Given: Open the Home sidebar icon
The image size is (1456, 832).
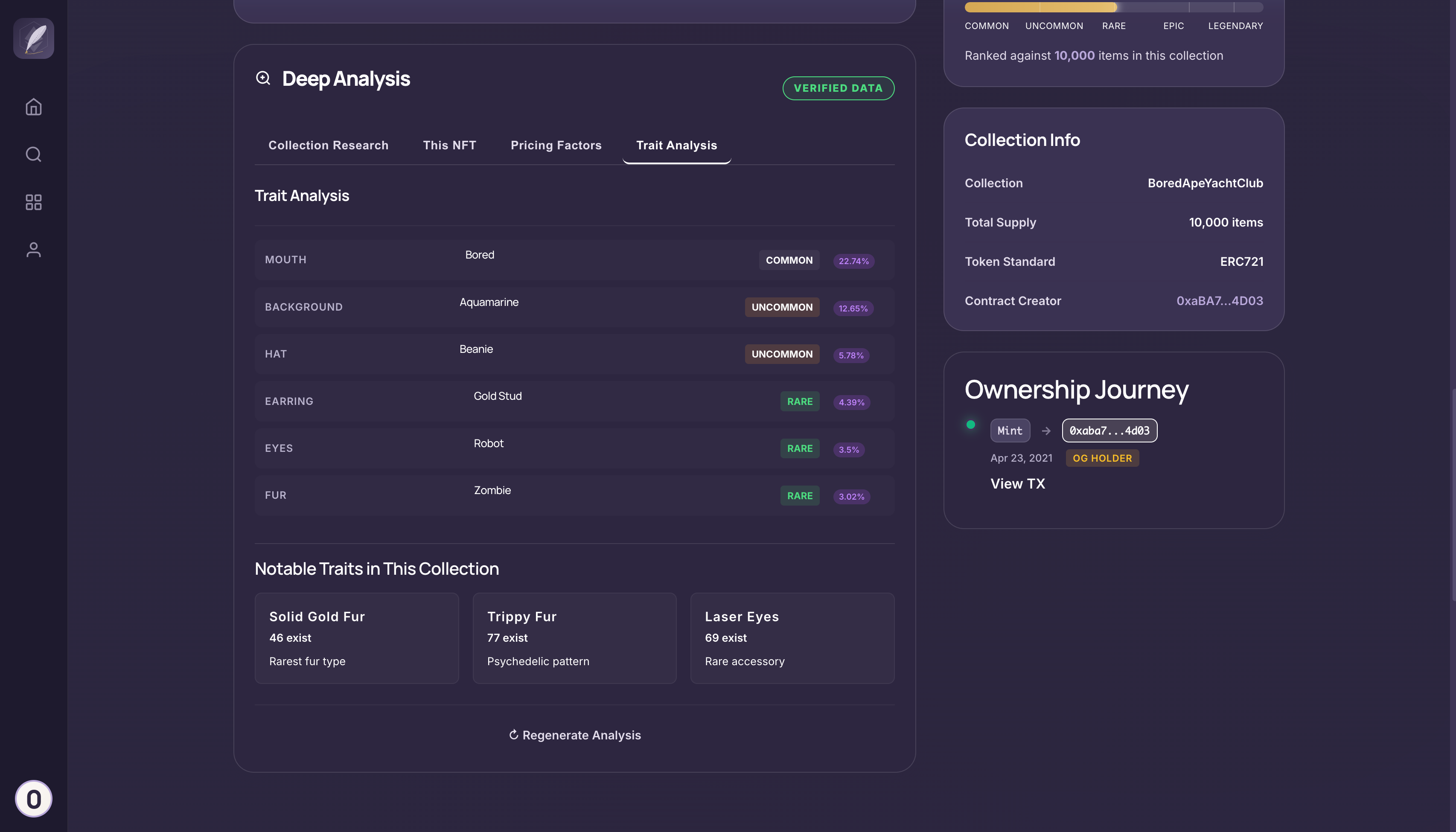Looking at the screenshot, I should click(34, 107).
